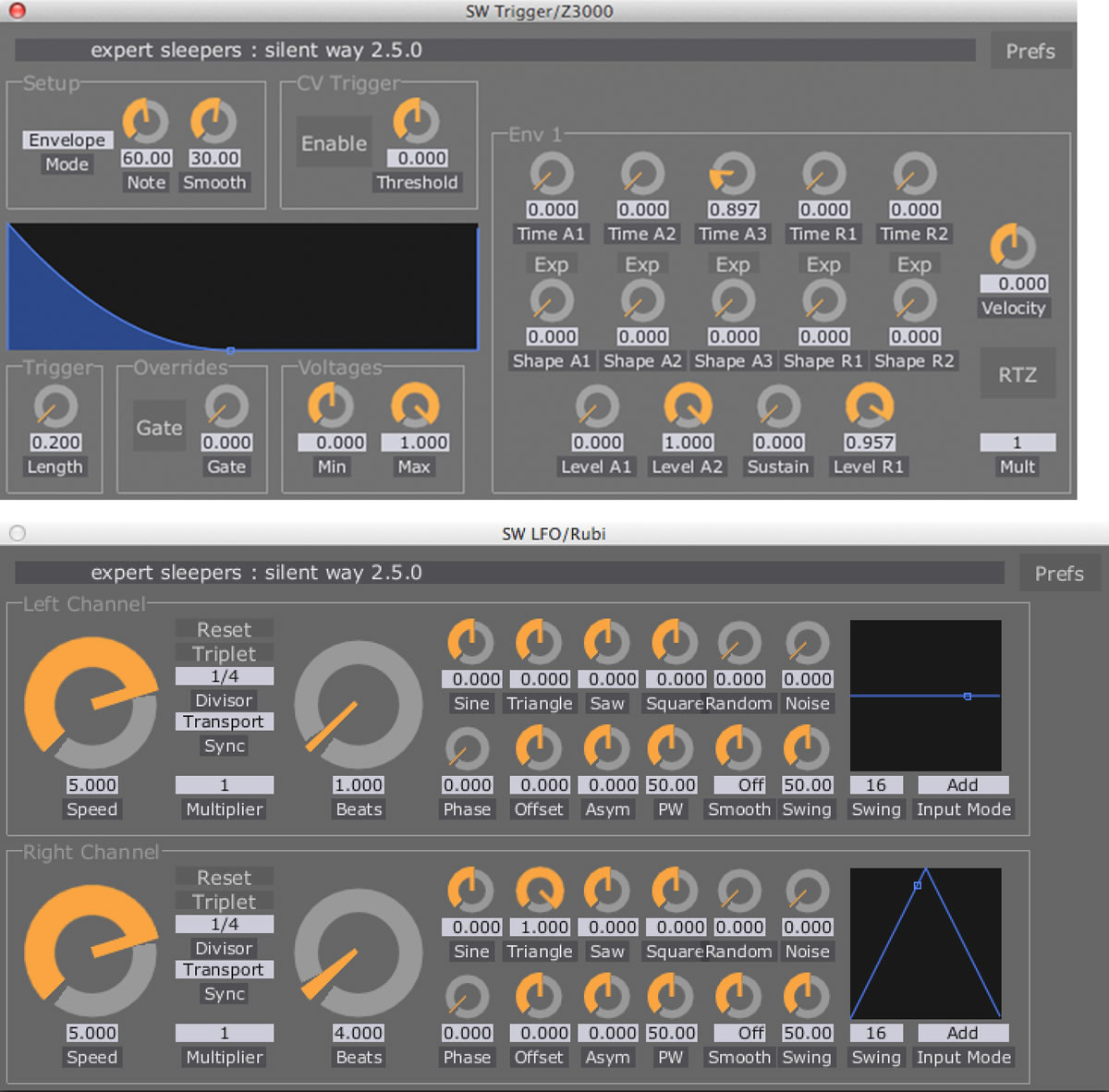Click the Velocity knob
Viewport: 1109px width, 1092px height.
[1013, 247]
